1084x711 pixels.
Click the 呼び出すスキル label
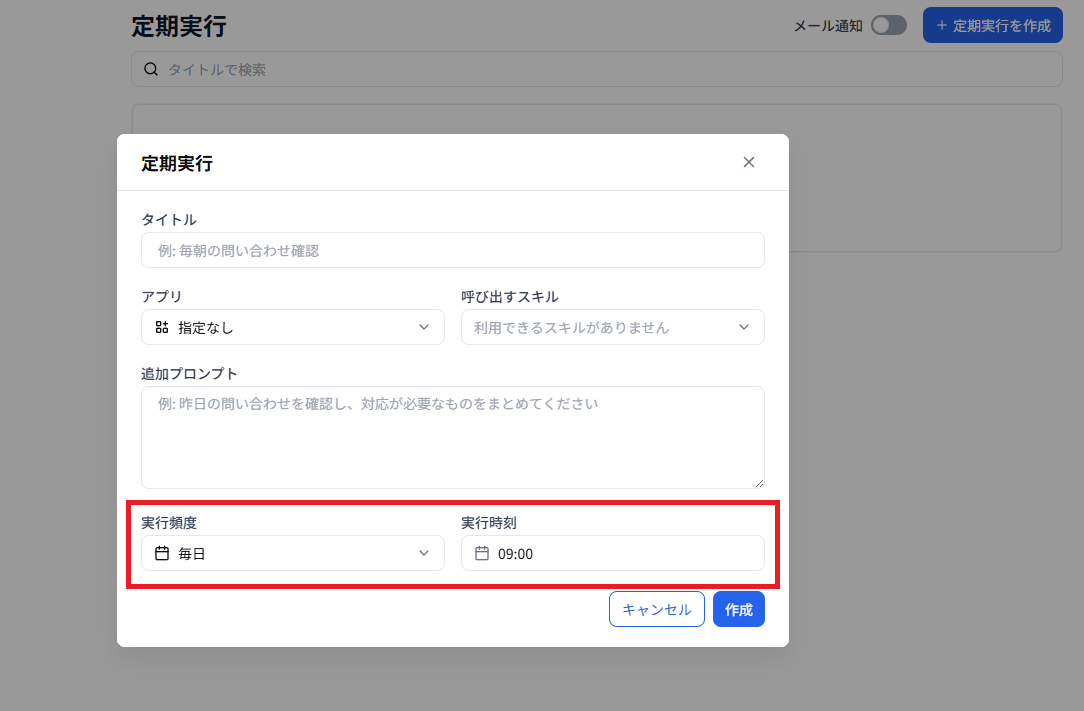pyautogui.click(x=510, y=297)
